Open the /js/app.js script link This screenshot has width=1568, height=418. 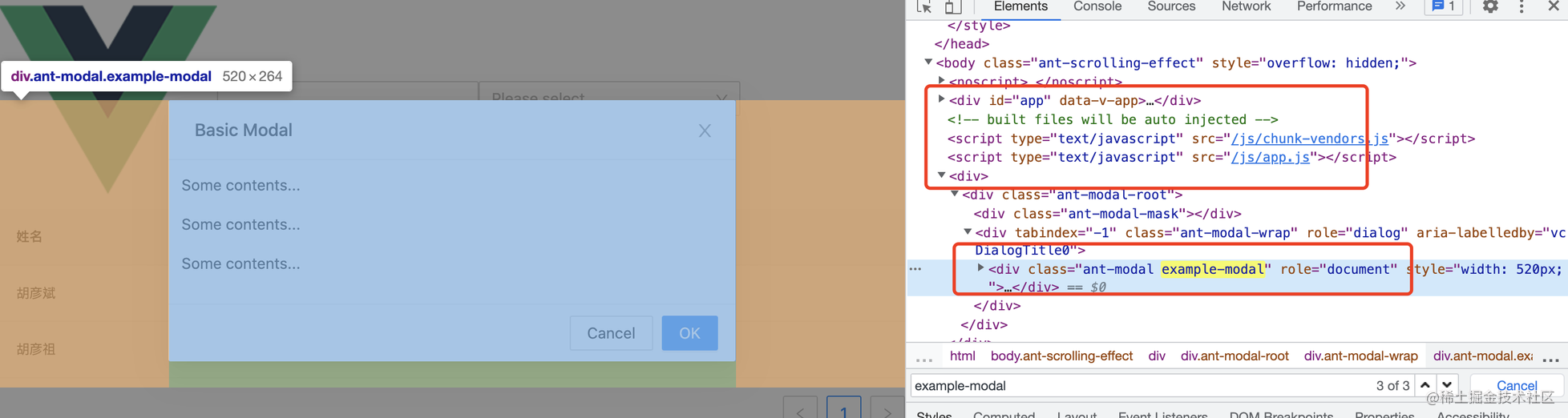click(1271, 157)
